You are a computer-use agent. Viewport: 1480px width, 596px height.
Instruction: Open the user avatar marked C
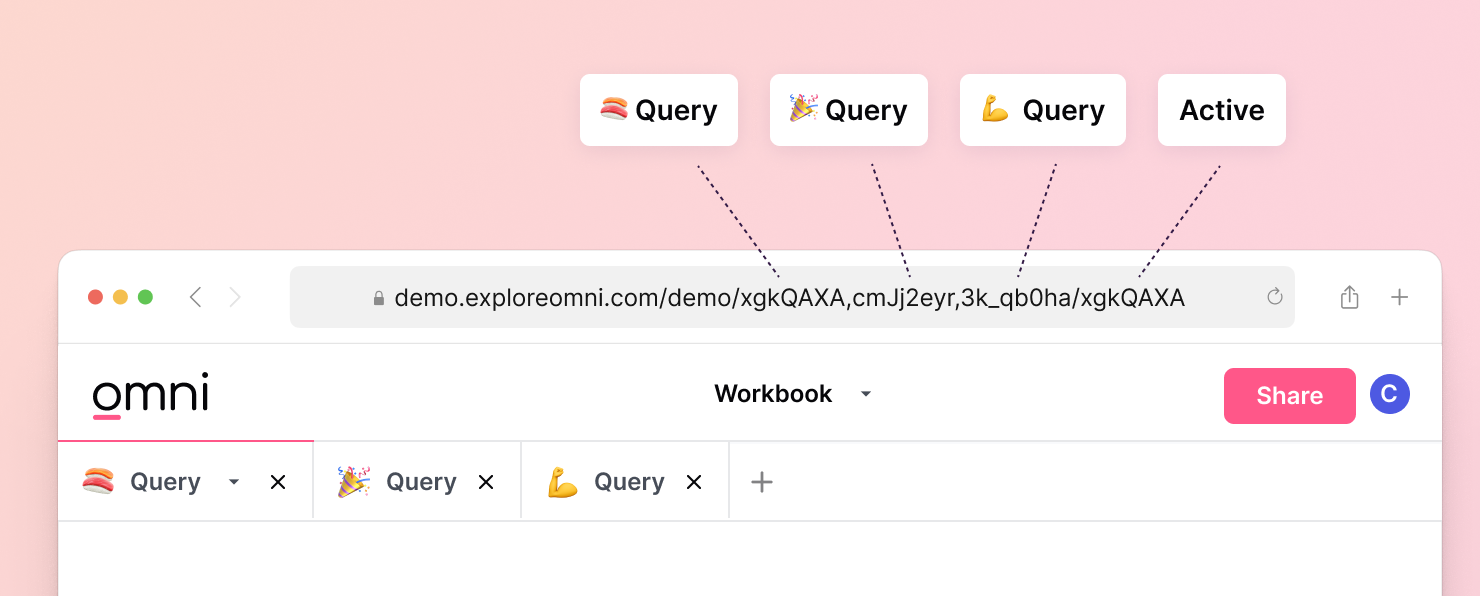point(1390,394)
